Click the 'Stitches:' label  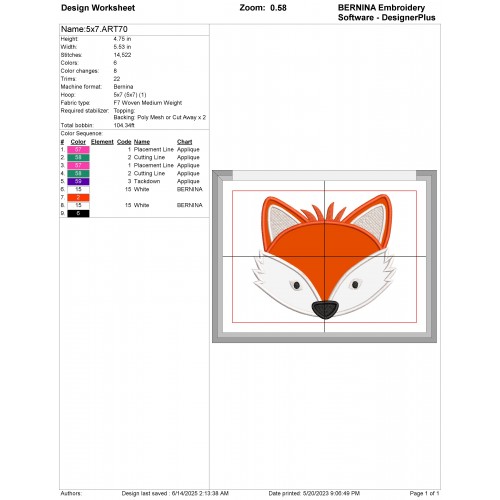pos(71,55)
